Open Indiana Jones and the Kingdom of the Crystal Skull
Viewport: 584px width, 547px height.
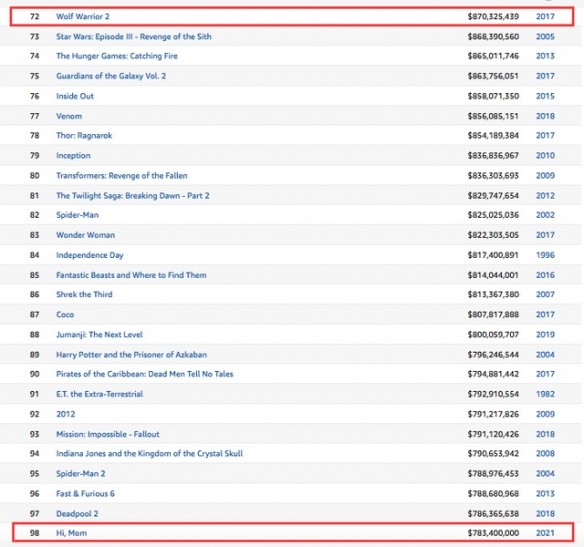point(149,454)
